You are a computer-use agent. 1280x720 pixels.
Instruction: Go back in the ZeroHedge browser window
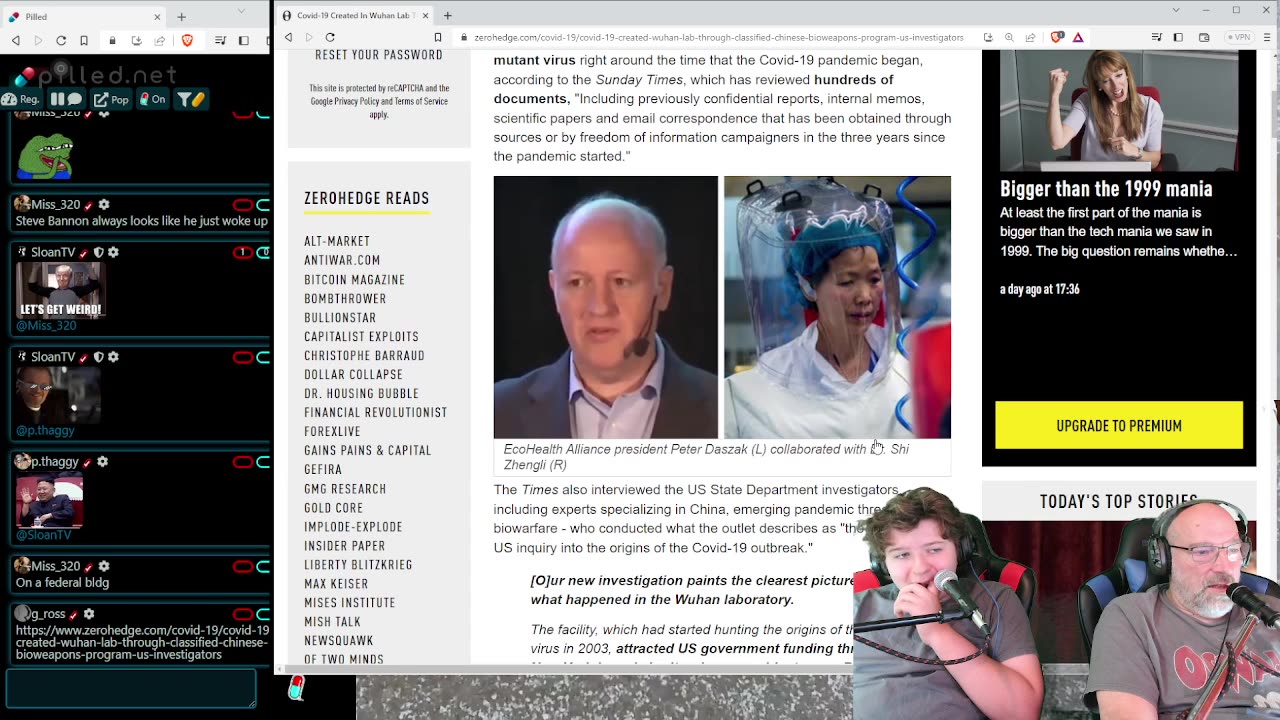coord(288,38)
